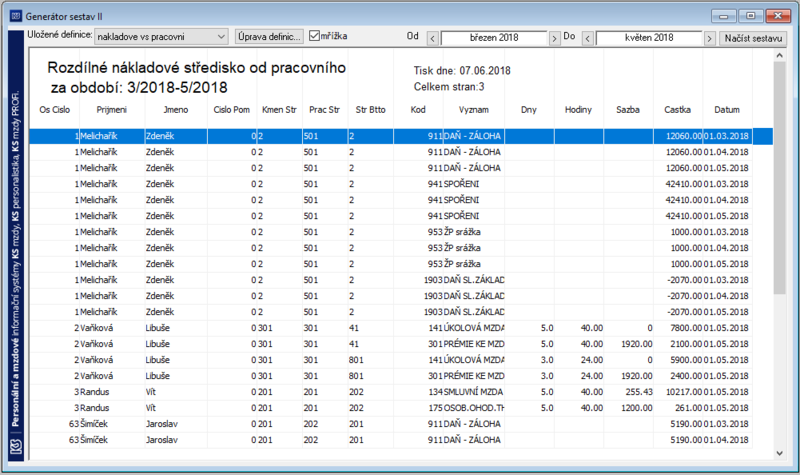Click the Os Cislo column header
Viewport: 800px width, 475px height.
click(55, 110)
